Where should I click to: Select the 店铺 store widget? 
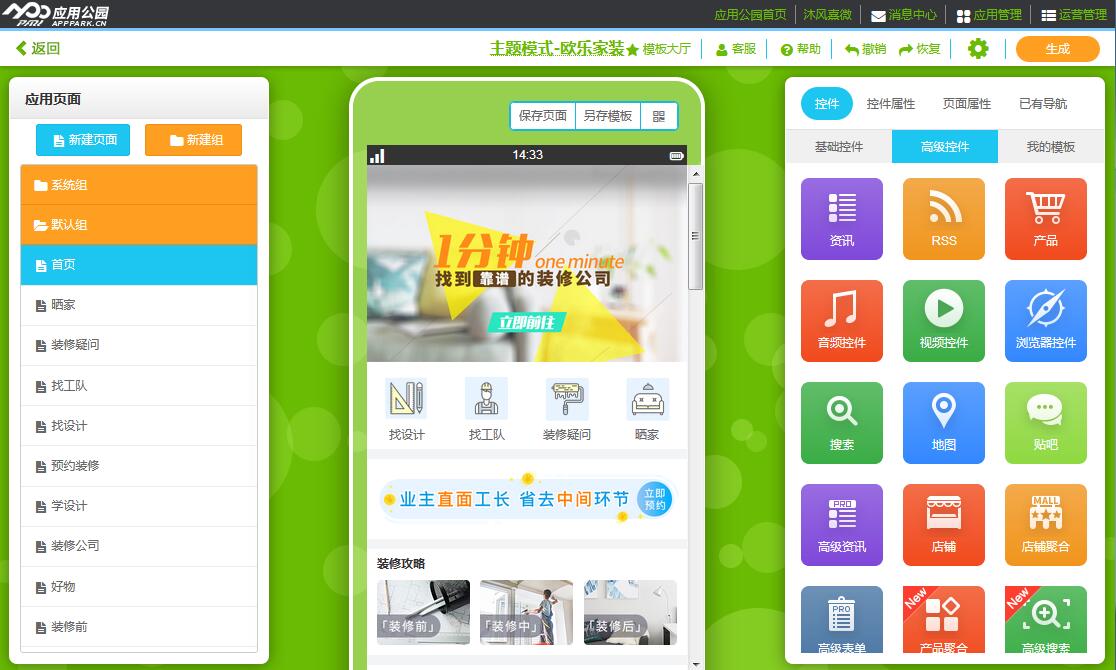pyautogui.click(x=943, y=525)
